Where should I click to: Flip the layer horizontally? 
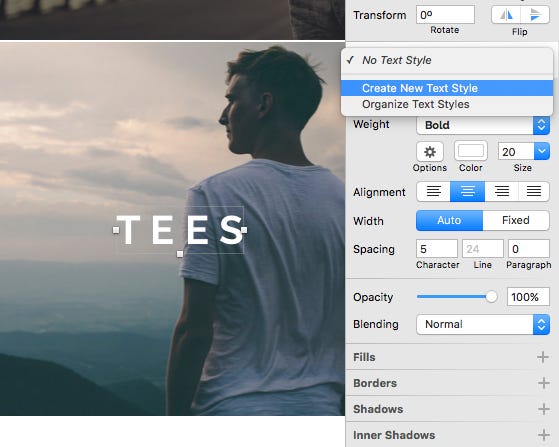(506, 15)
